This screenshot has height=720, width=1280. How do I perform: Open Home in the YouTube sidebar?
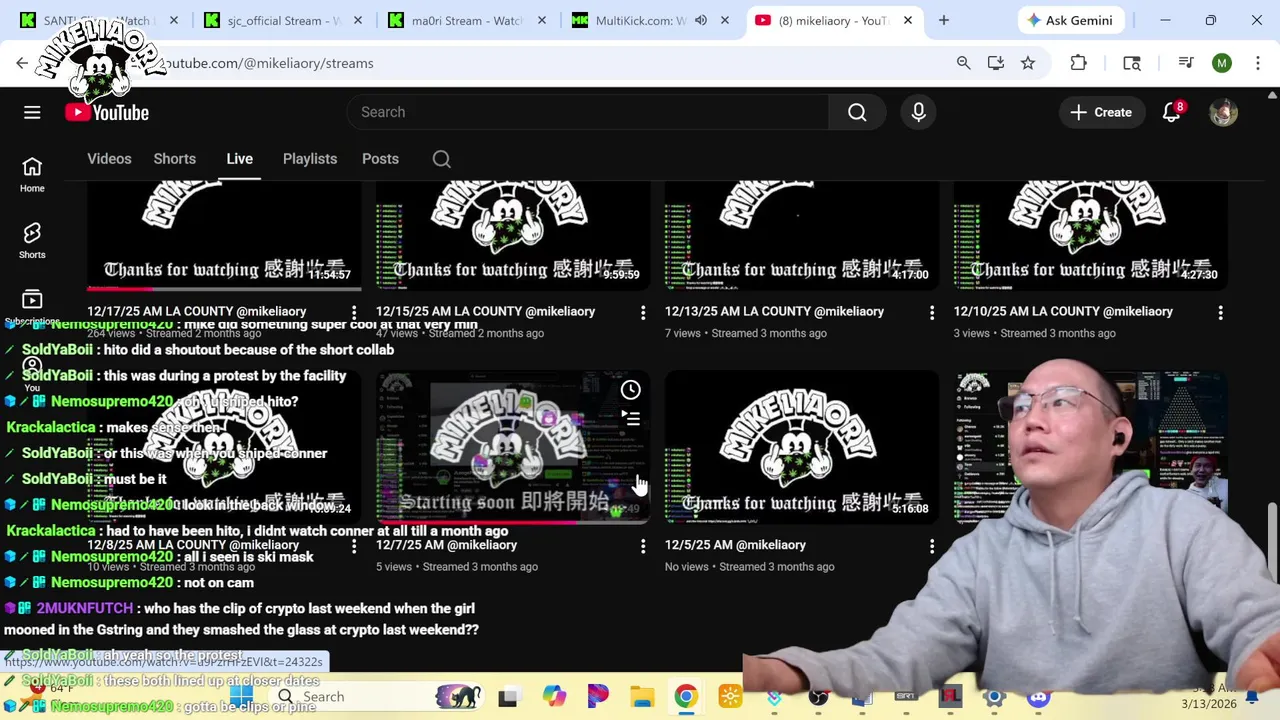coord(32,174)
